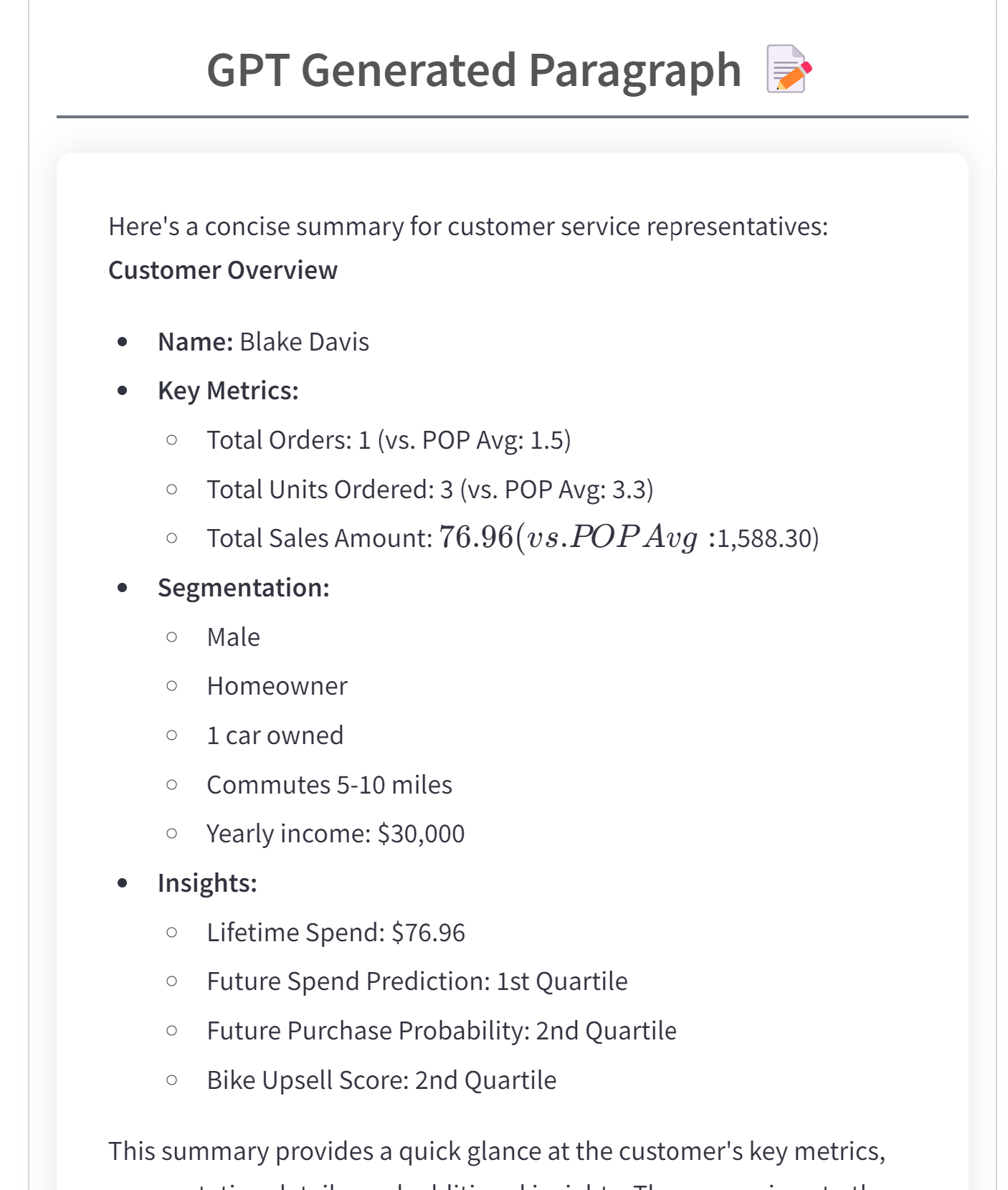This screenshot has width=1008, height=1190.
Task: Click the GPT Generated Paragraph heading
Action: 473,70
